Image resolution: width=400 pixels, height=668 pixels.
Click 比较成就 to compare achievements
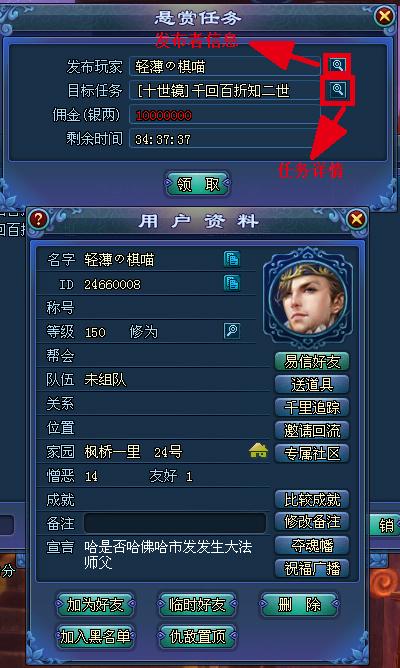point(312,500)
